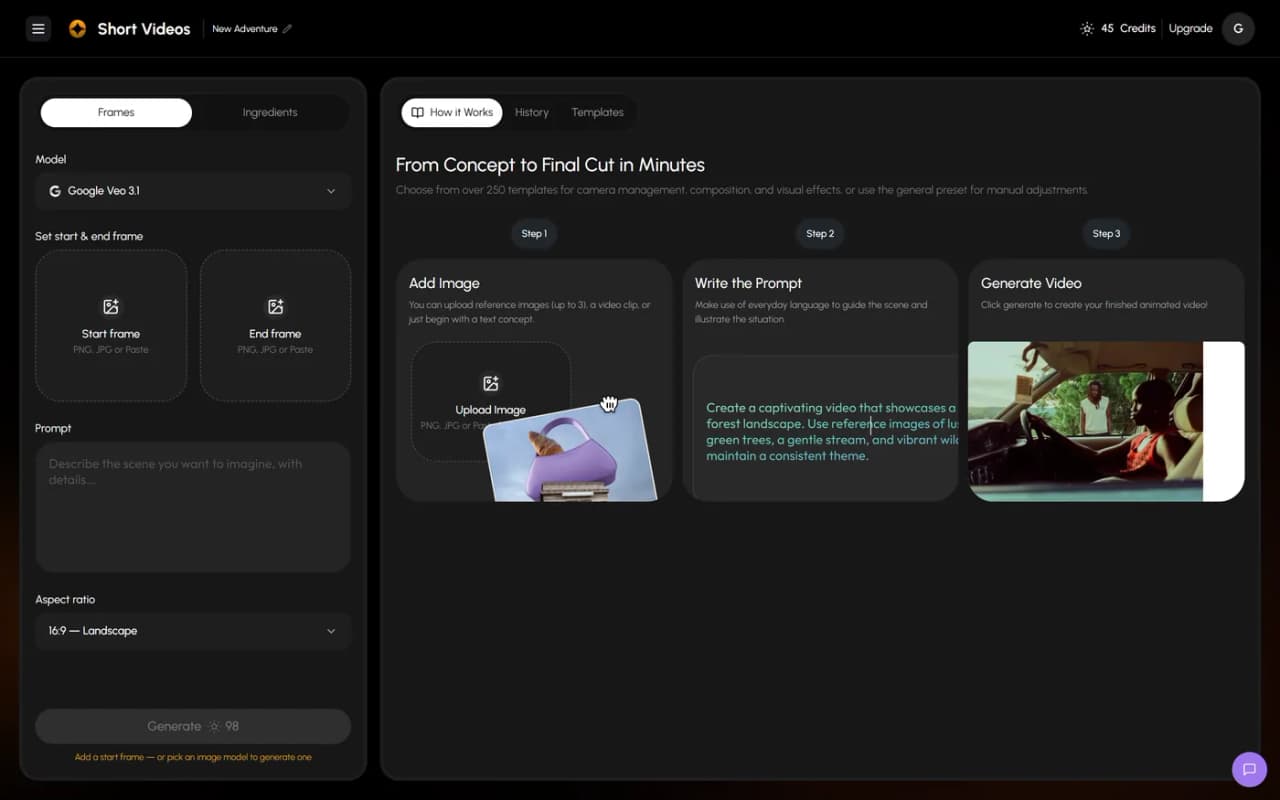Click the 'From Concept to Final Cut in Minutes' heading

coord(550,165)
